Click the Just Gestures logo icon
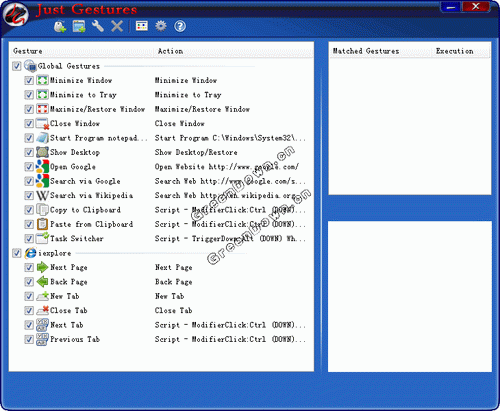Screen dimensions: 500x411 tap(16, 14)
